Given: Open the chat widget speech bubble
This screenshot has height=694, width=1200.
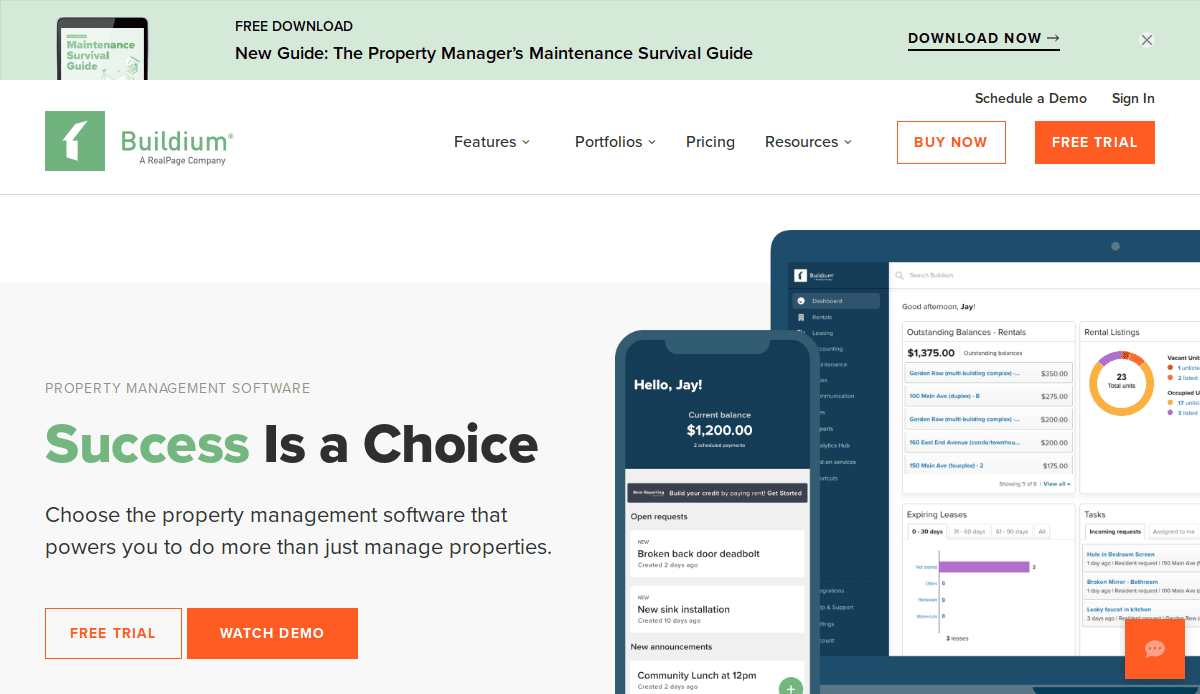Looking at the screenshot, I should pyautogui.click(x=1155, y=649).
